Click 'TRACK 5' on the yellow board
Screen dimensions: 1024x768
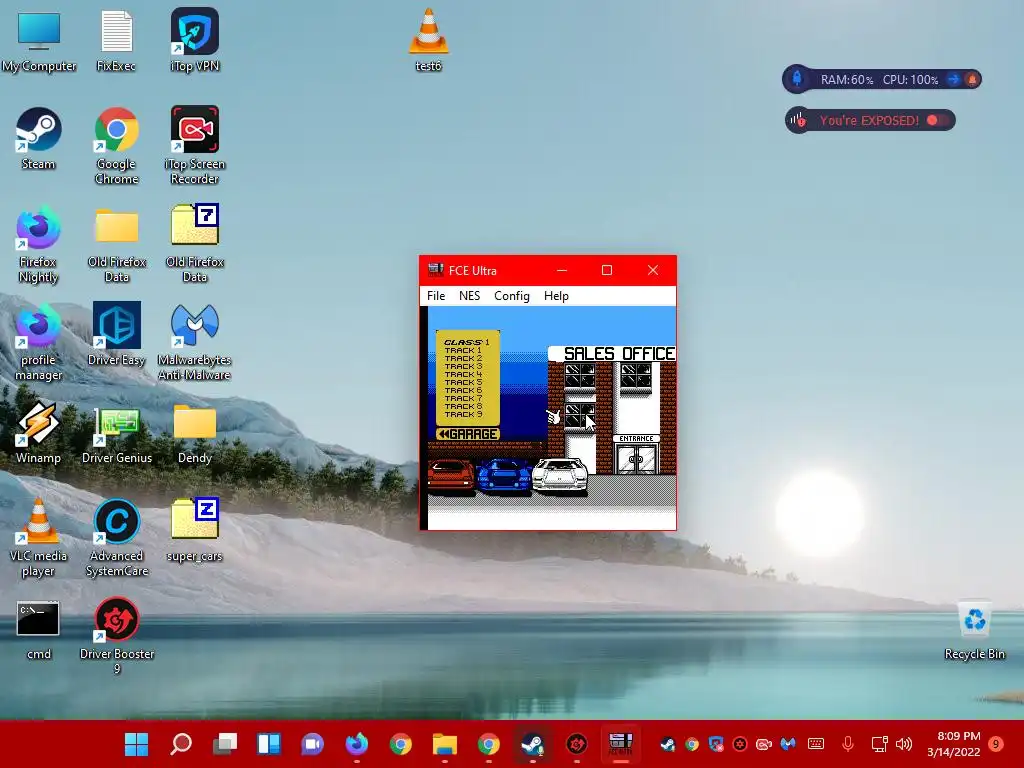pos(463,383)
